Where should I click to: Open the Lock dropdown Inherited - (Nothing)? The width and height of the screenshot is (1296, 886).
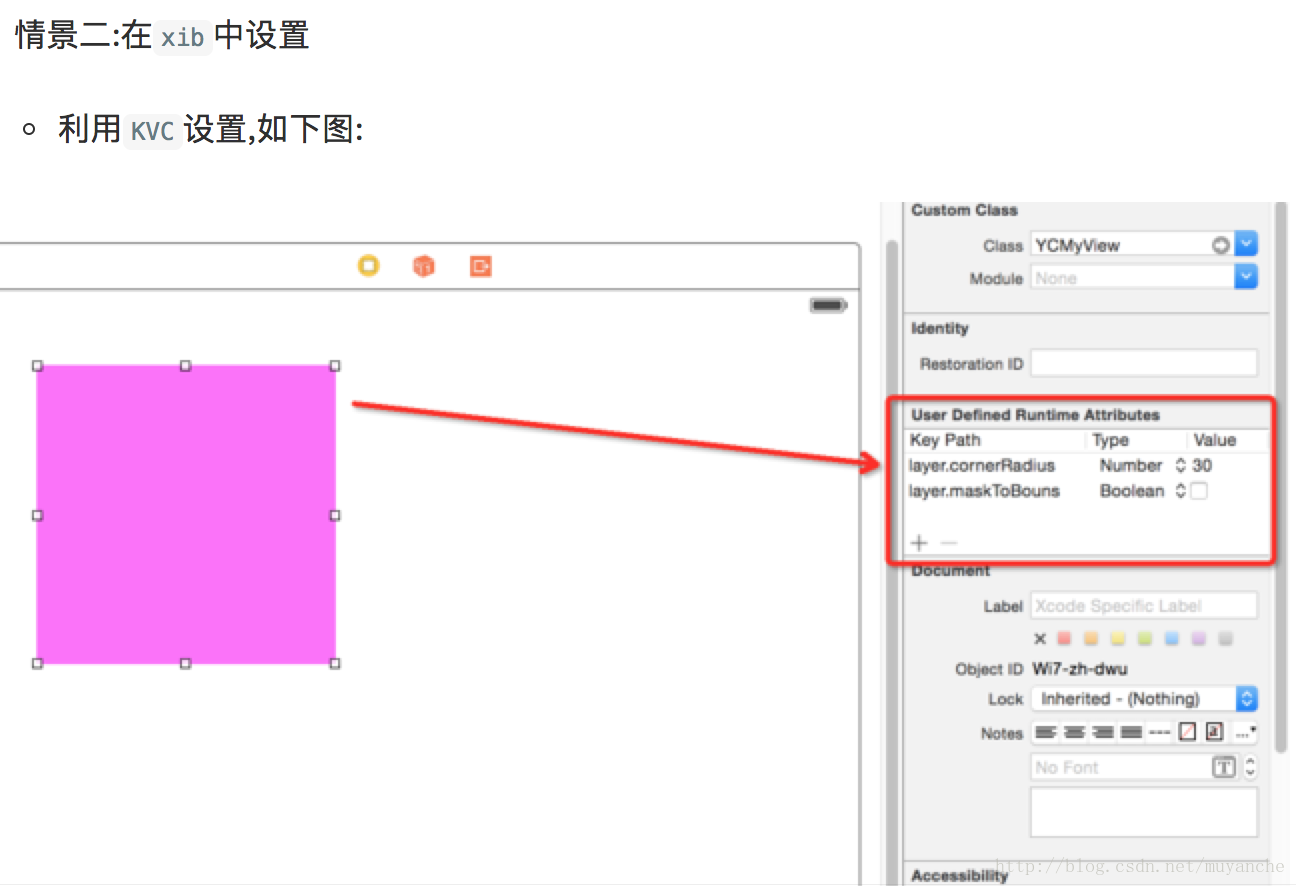click(1144, 699)
